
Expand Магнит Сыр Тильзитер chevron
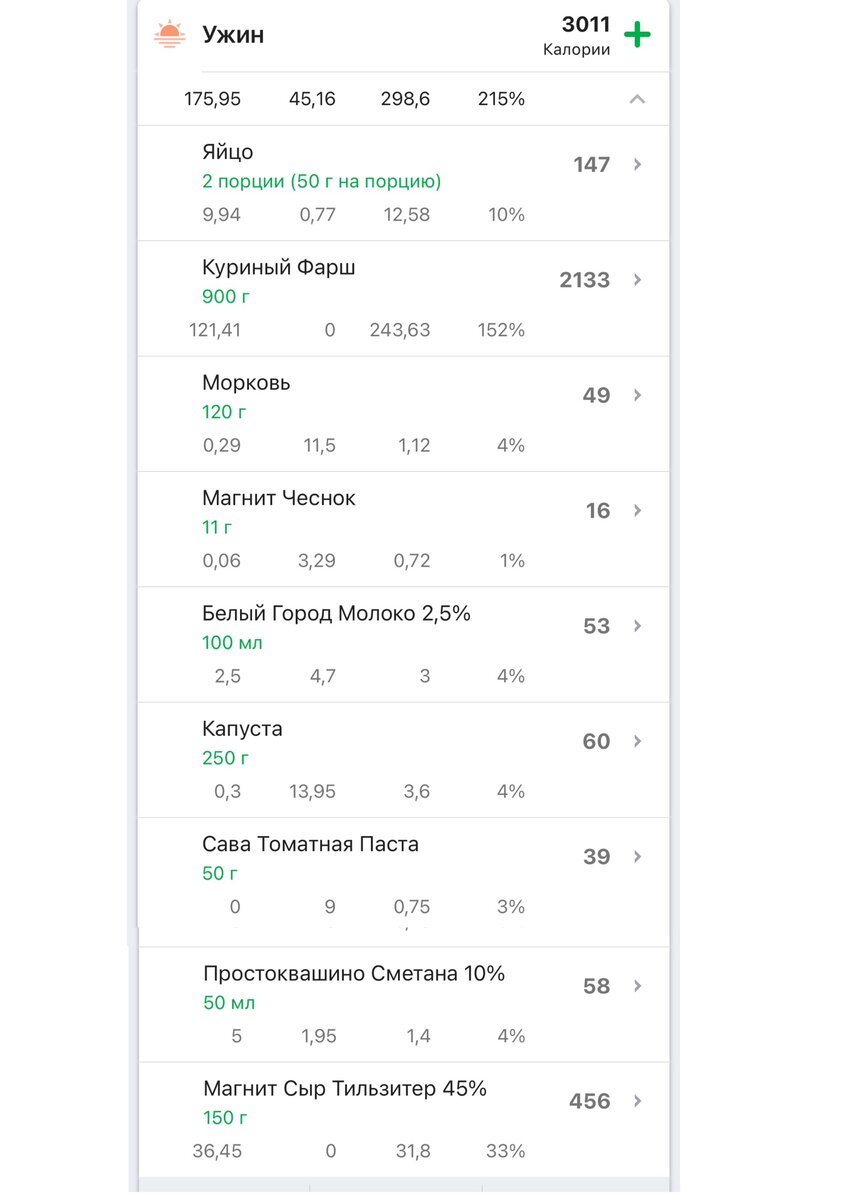(638, 1101)
